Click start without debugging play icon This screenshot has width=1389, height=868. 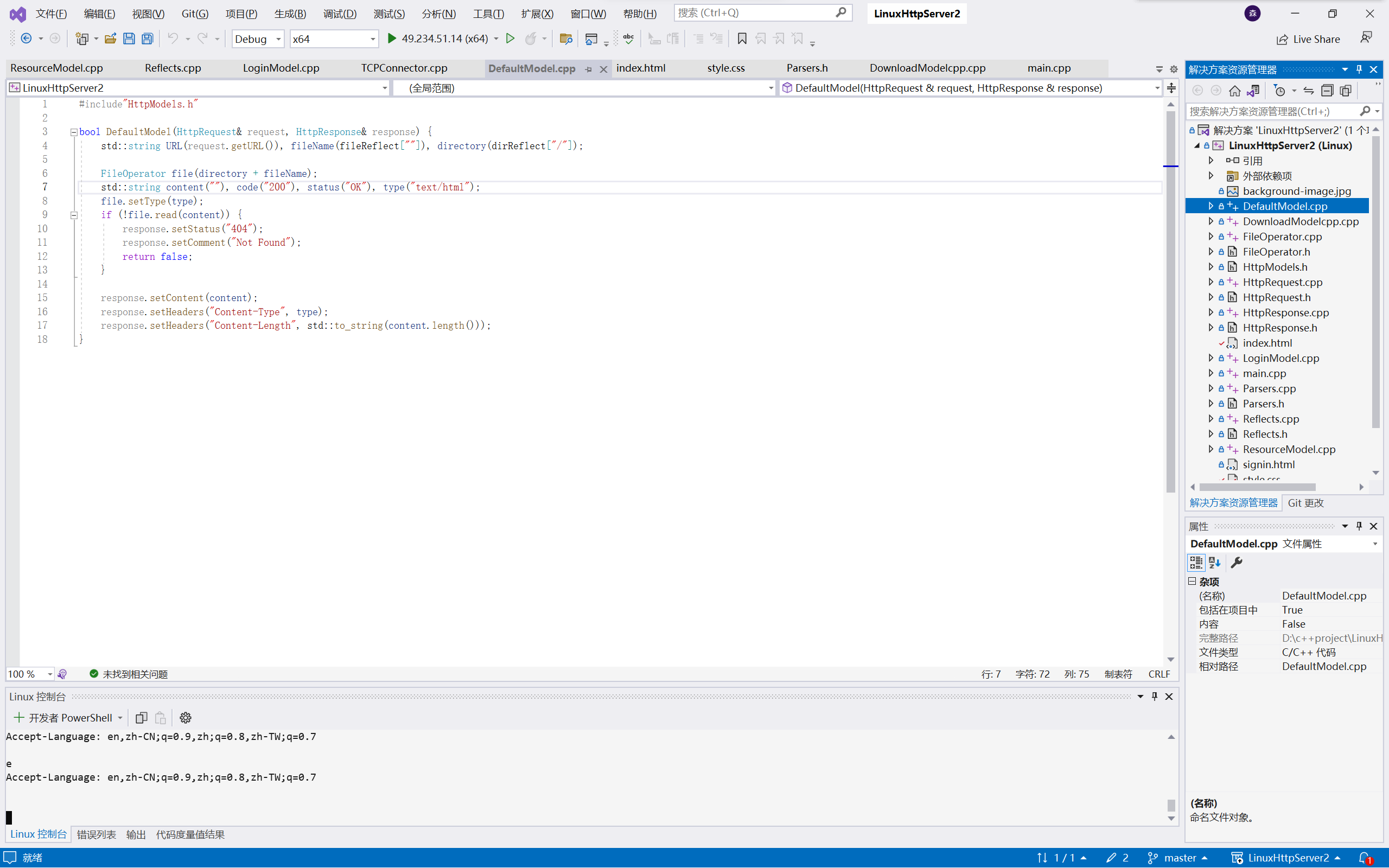[510, 39]
